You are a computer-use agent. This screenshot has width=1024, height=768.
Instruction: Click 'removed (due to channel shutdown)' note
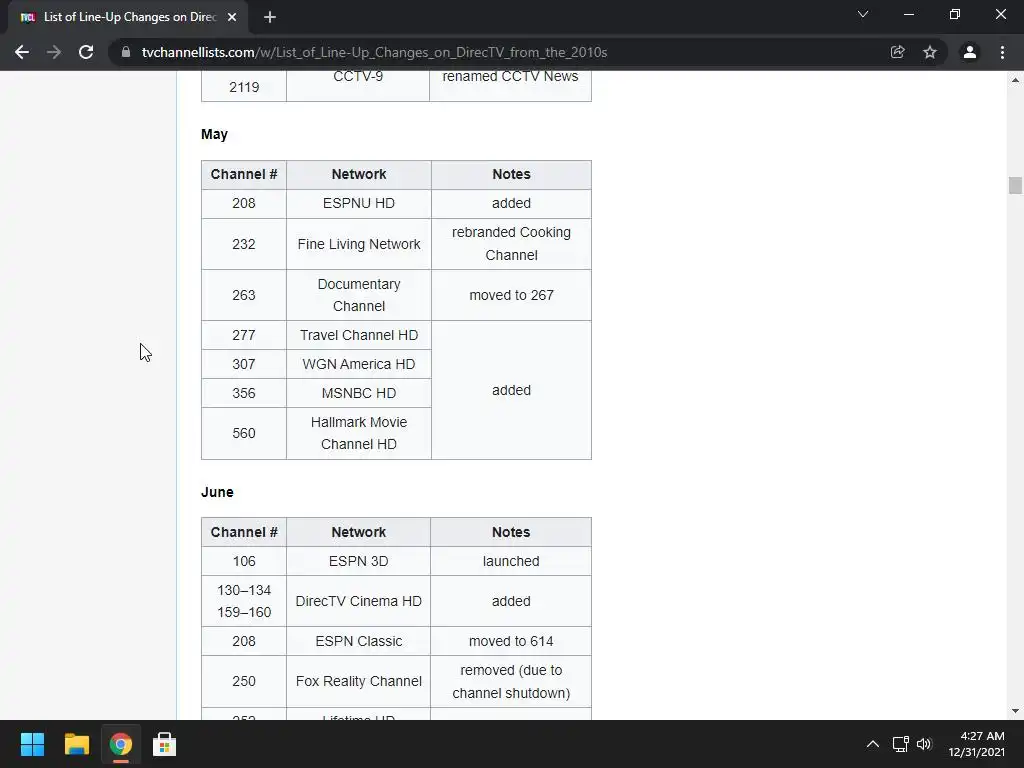pyautogui.click(x=511, y=681)
